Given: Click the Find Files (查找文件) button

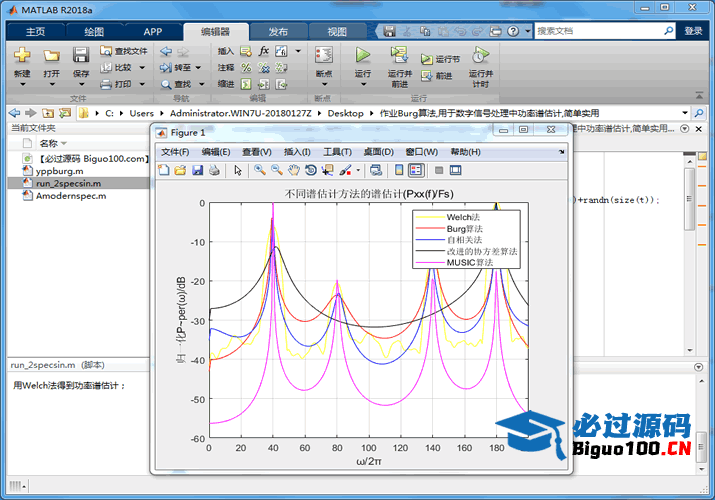Looking at the screenshot, I should [x=124, y=50].
